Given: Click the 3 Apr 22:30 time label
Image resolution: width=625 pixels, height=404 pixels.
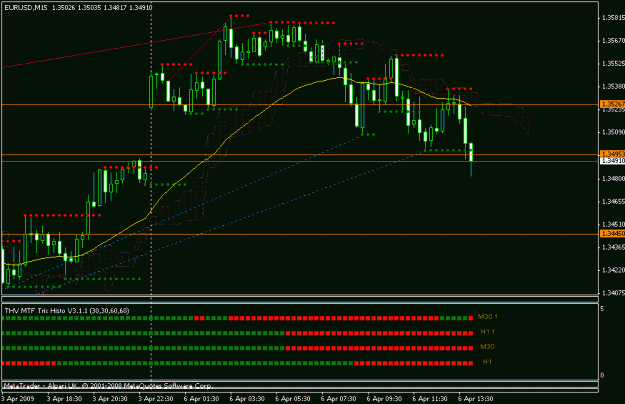Looking at the screenshot, I should pyautogui.click(x=156, y=398).
